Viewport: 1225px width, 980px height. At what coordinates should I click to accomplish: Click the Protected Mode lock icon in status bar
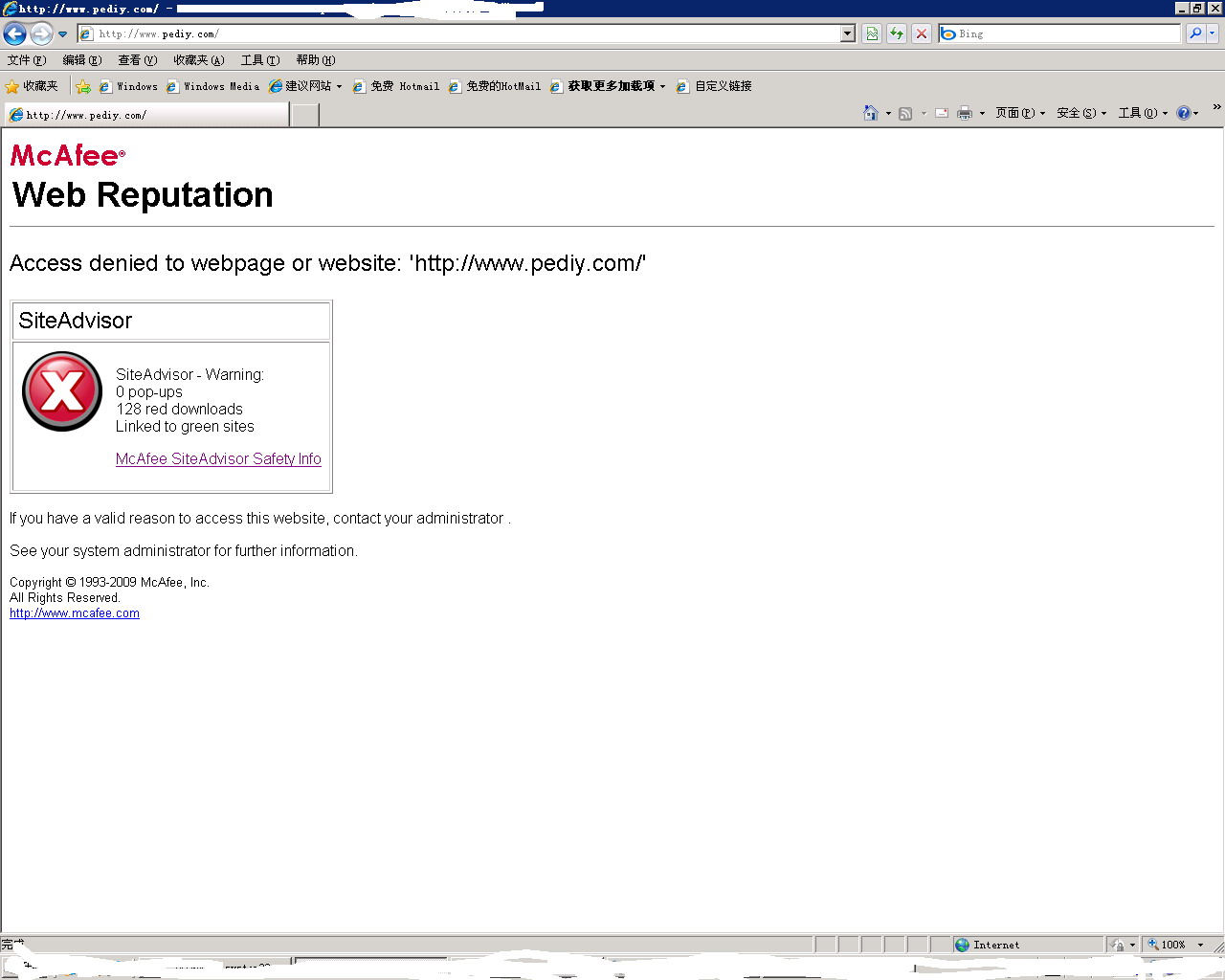pyautogui.click(x=1117, y=945)
